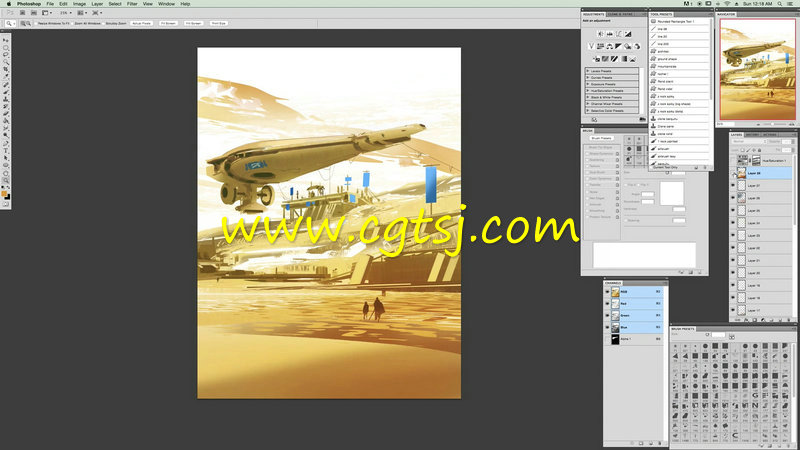
Task: Enable Zoom All Windows checkbox
Action: tap(72, 23)
